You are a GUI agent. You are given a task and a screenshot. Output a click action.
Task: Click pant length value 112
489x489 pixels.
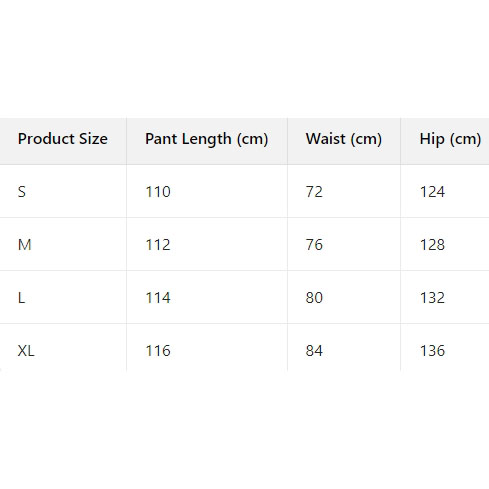coord(158,245)
